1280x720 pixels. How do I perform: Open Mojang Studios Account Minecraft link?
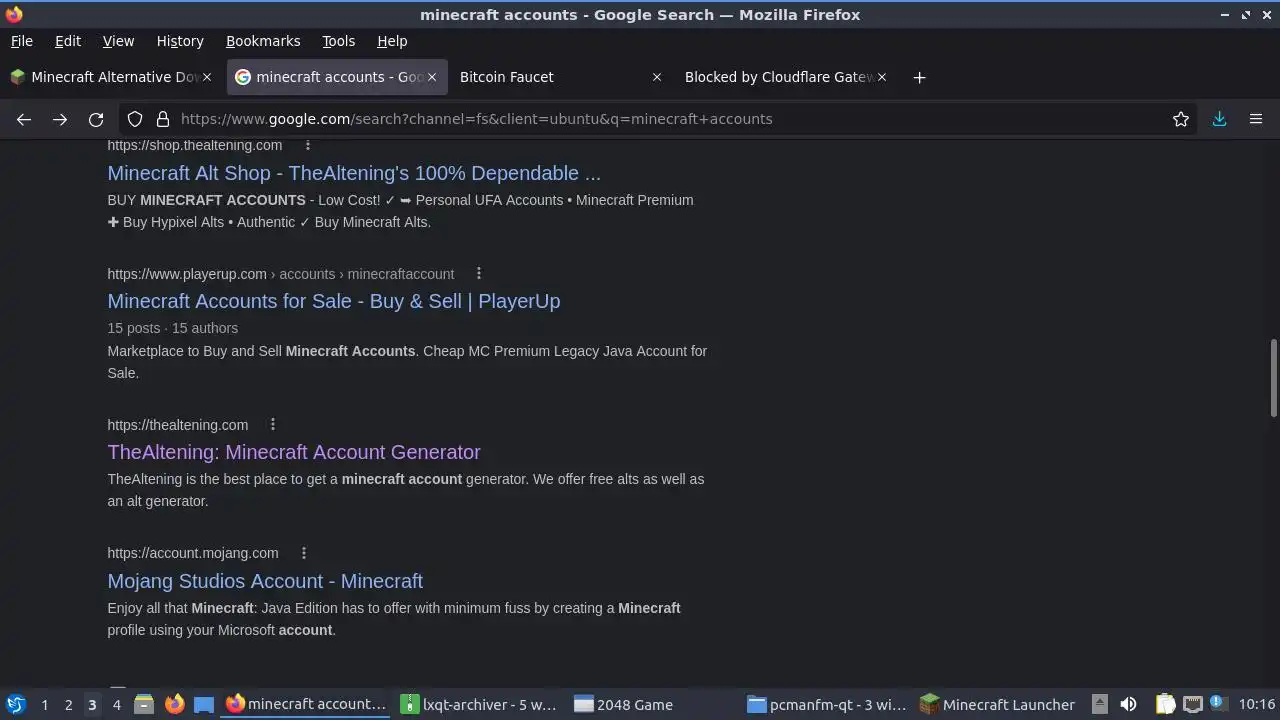pyautogui.click(x=265, y=581)
